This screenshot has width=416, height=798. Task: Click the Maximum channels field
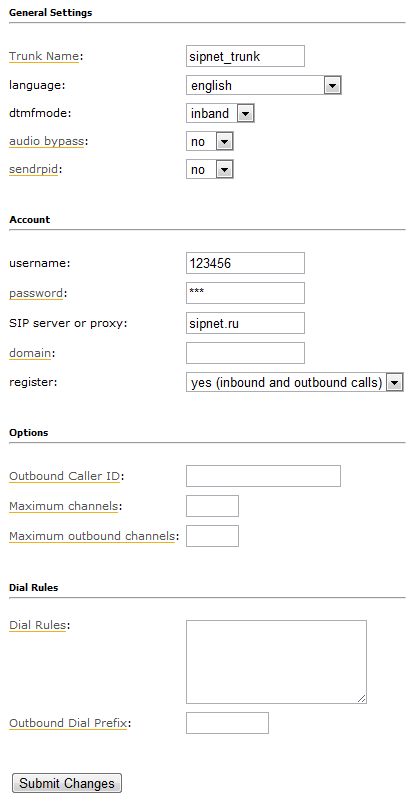coord(212,506)
